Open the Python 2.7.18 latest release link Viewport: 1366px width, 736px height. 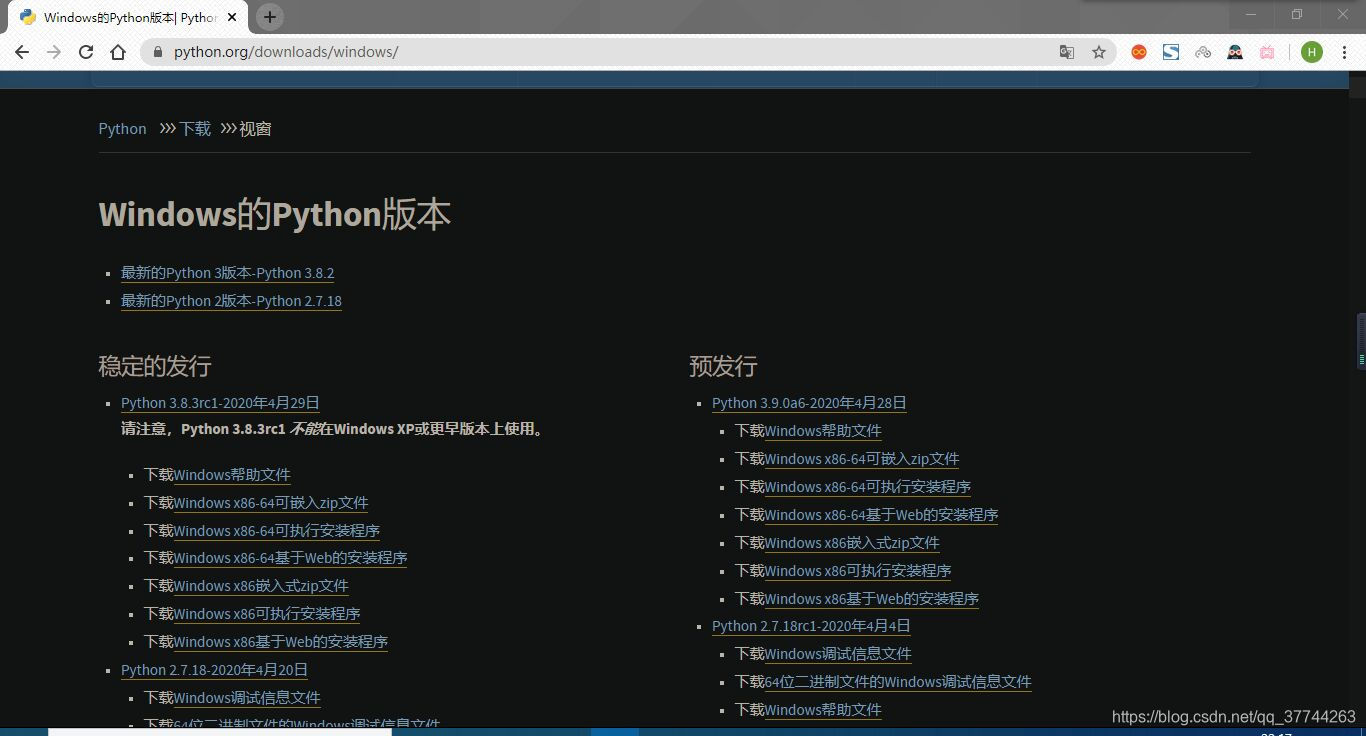pos(231,300)
